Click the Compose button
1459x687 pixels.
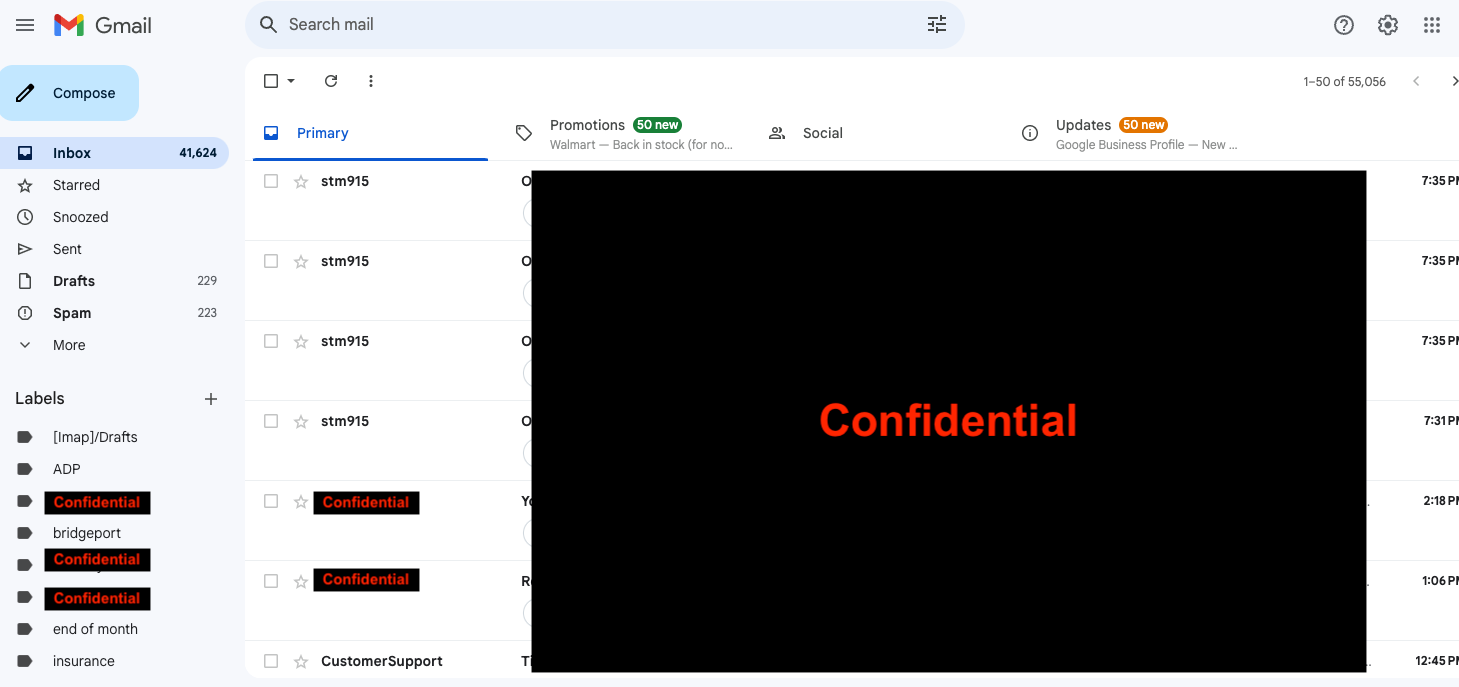[68, 93]
